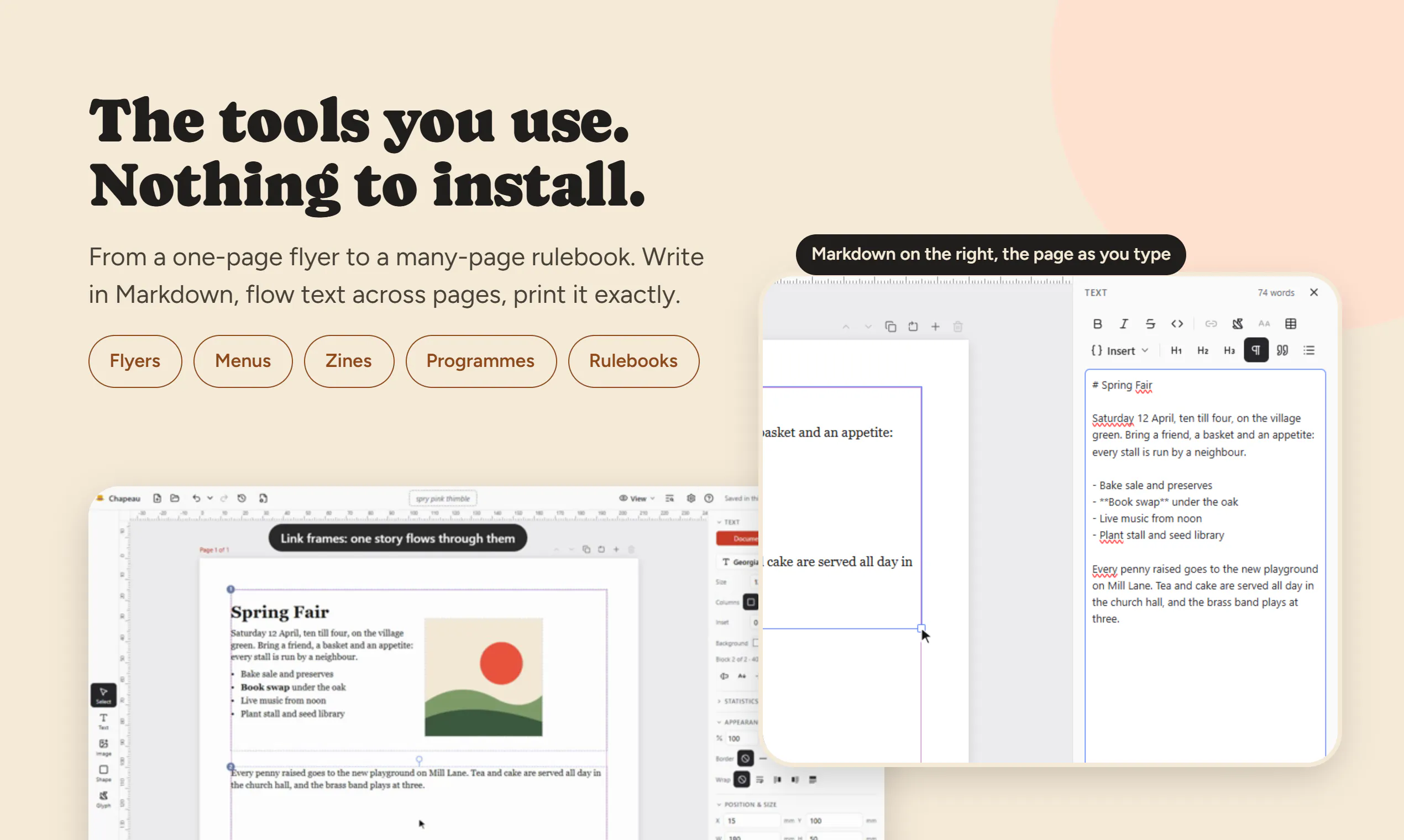The height and width of the screenshot is (840, 1404).
Task: Toggle bold formatting in the Text panel
Action: click(1097, 324)
